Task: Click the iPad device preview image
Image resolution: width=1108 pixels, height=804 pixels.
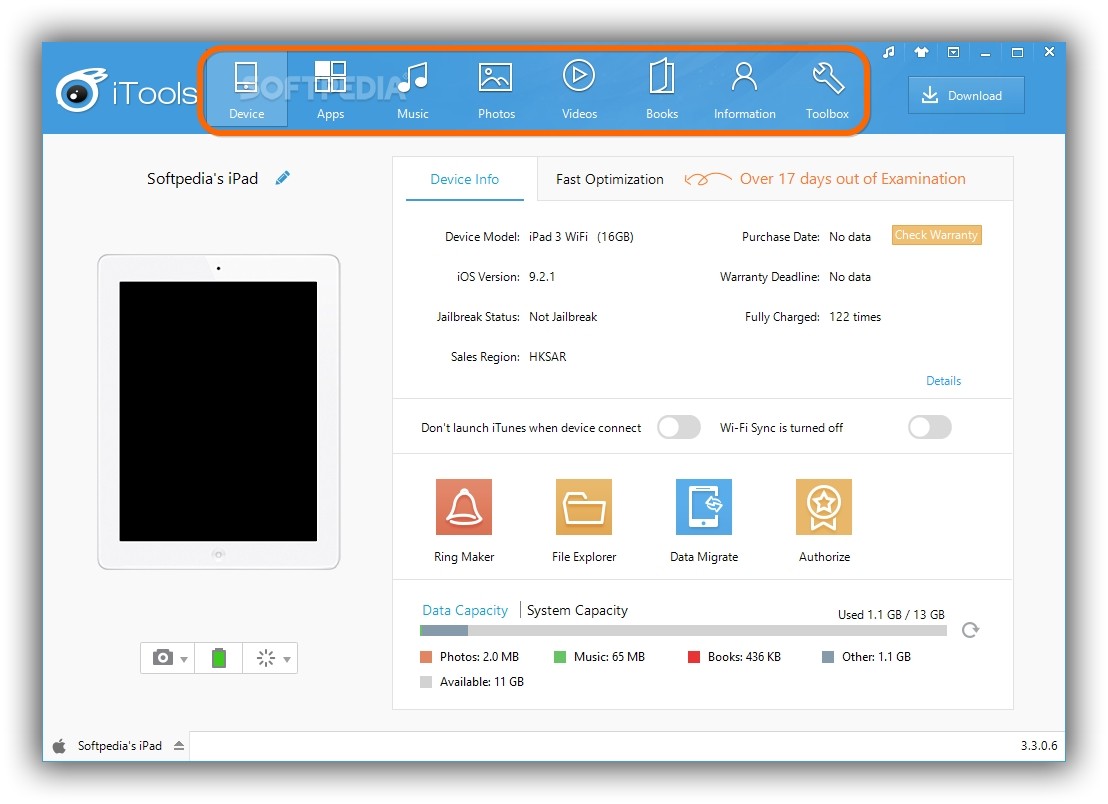Action: [218, 412]
